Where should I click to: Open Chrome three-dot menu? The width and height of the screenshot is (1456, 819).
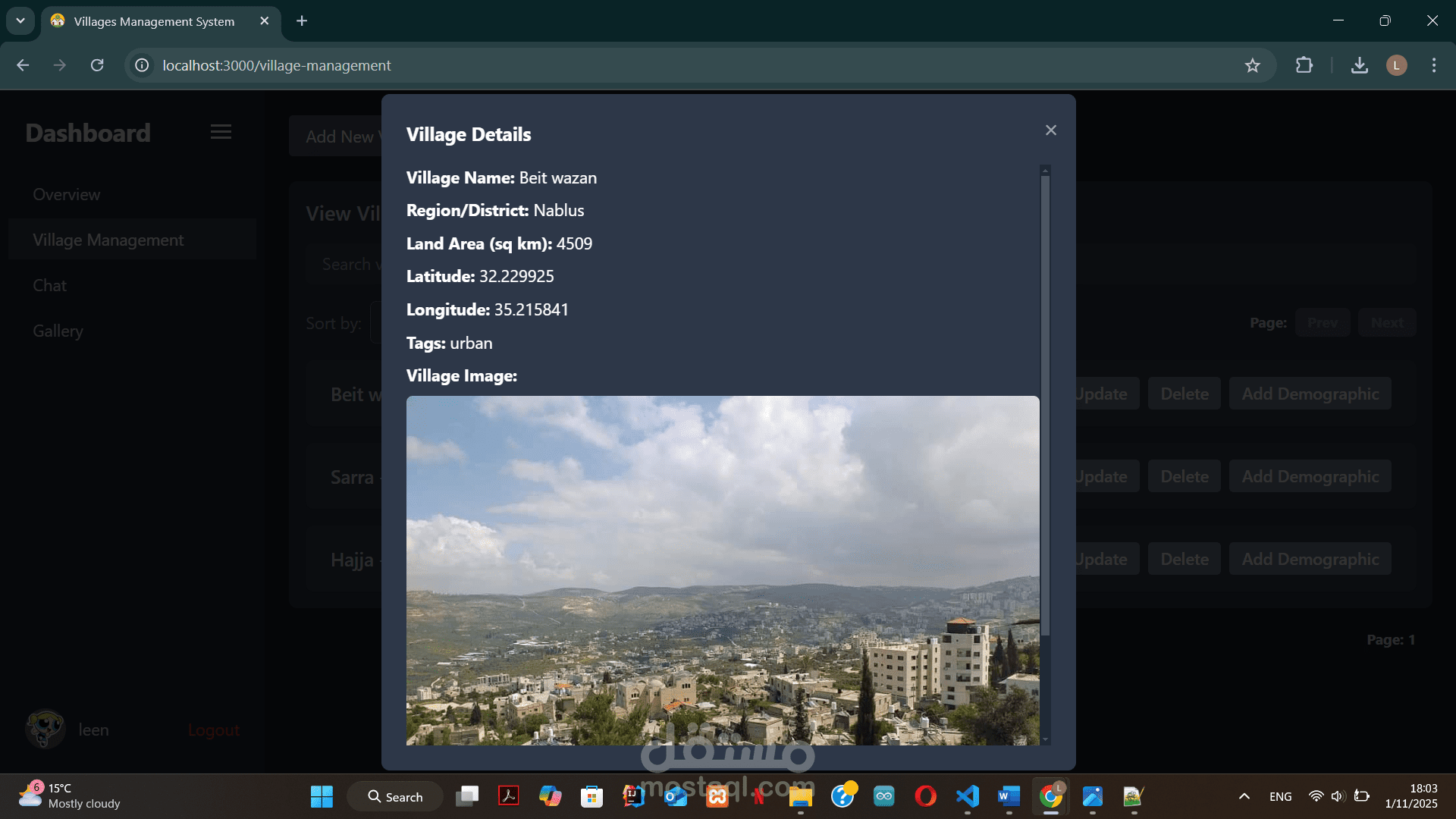coord(1433,65)
